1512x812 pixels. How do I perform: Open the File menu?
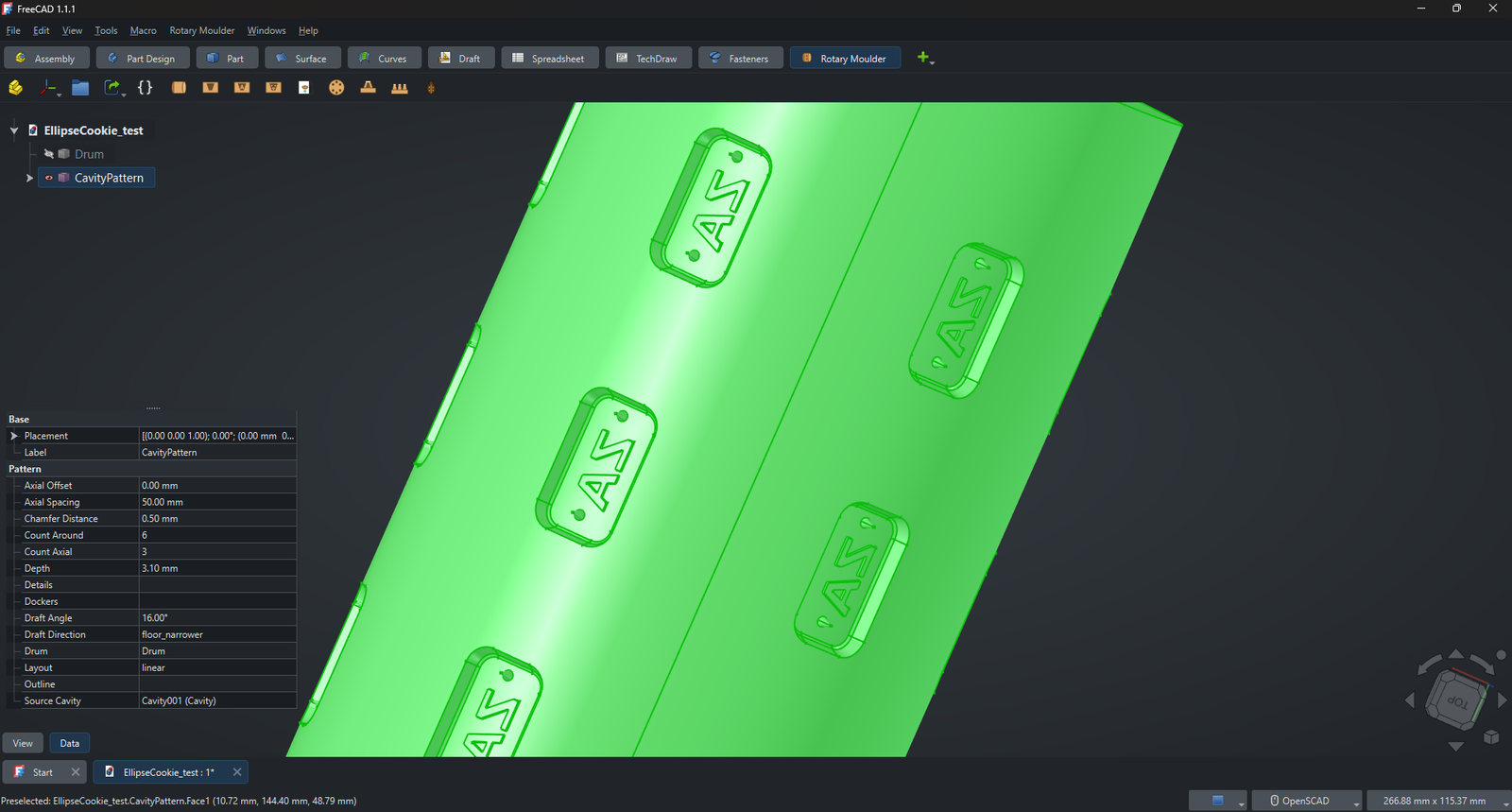tap(13, 30)
